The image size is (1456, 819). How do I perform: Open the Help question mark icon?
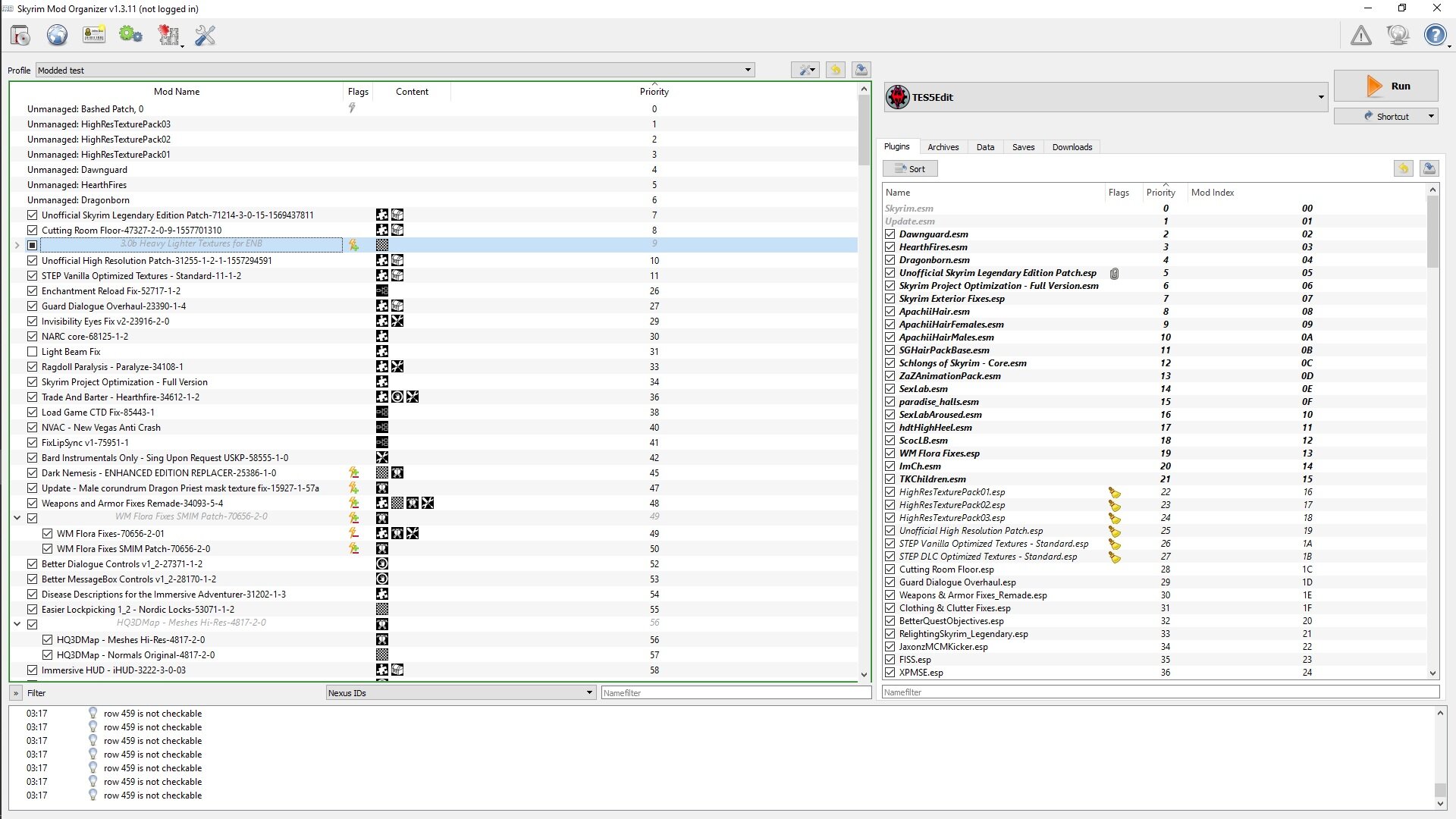tap(1435, 35)
